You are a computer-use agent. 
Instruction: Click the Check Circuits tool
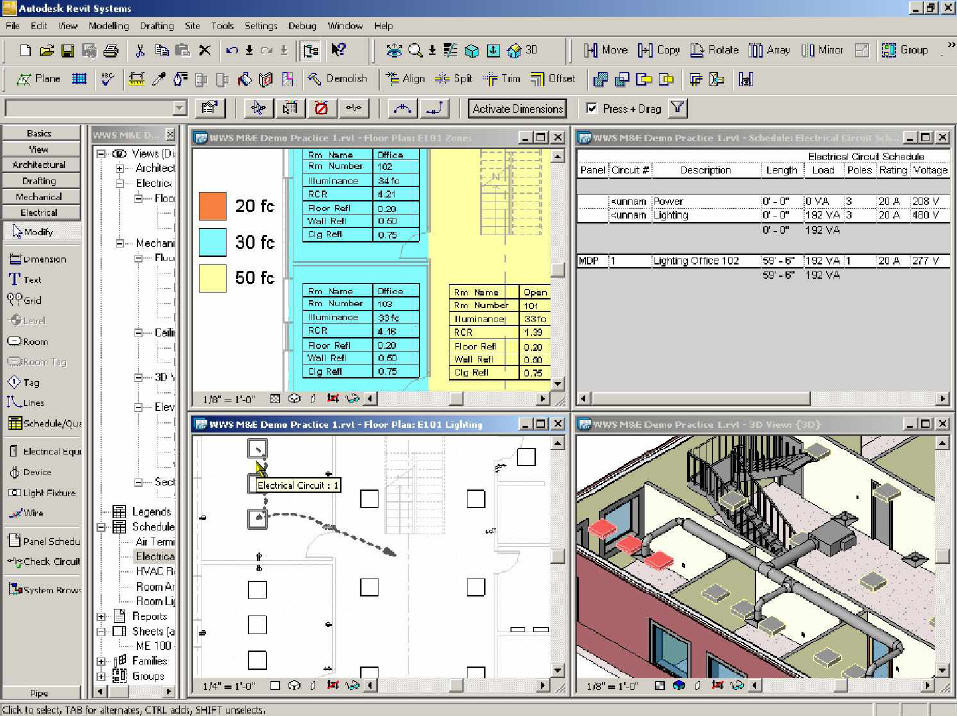click(44, 562)
